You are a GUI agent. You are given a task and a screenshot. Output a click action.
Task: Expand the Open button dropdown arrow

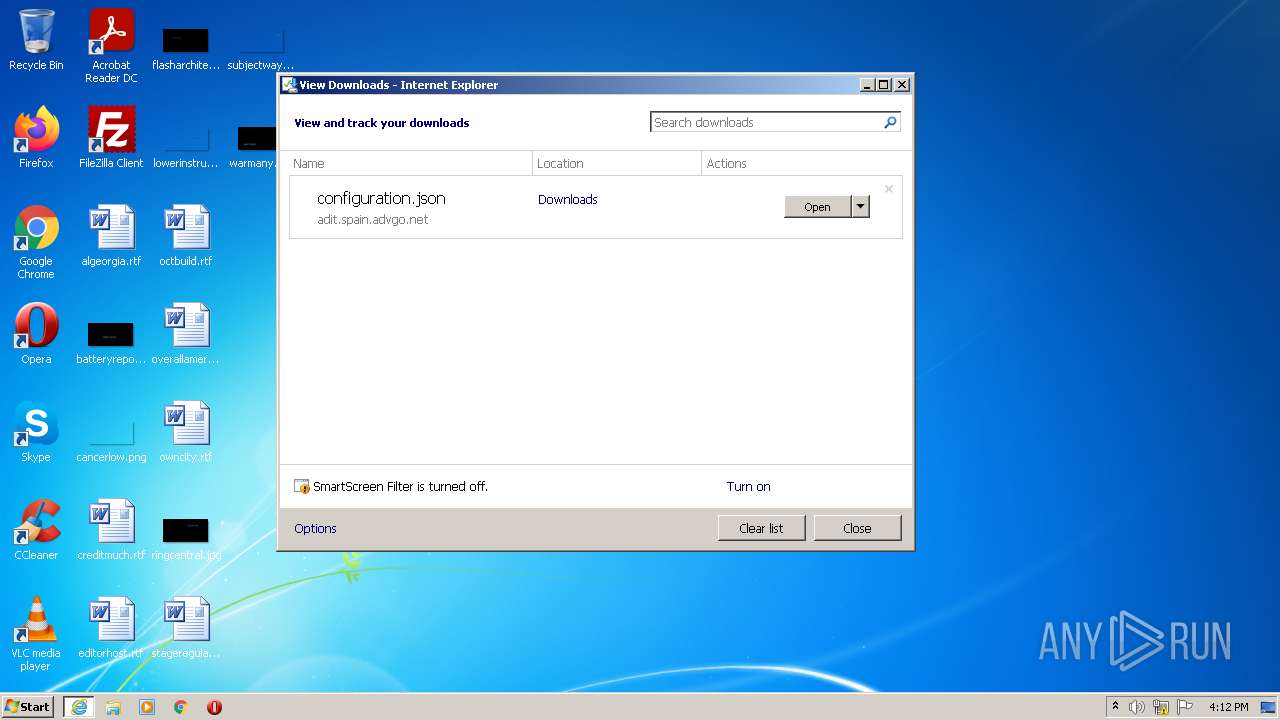coord(860,207)
